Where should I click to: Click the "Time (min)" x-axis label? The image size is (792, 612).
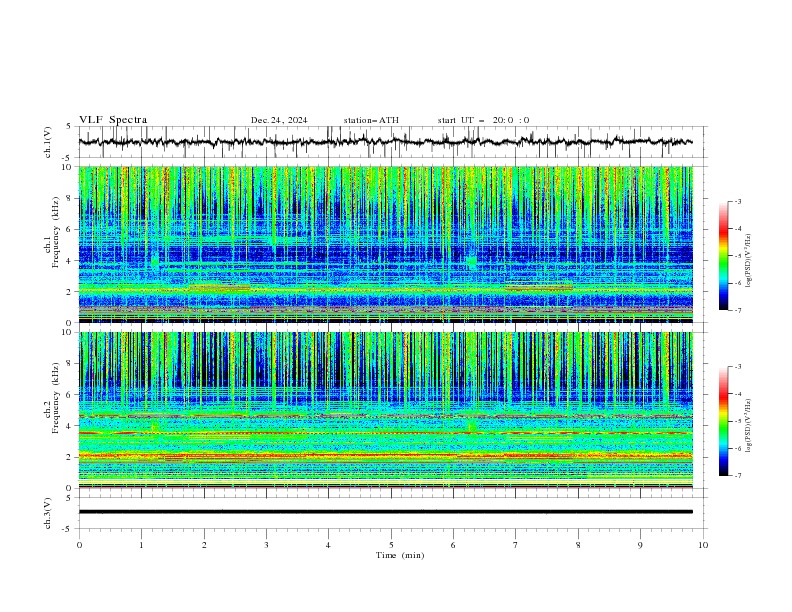400,555
